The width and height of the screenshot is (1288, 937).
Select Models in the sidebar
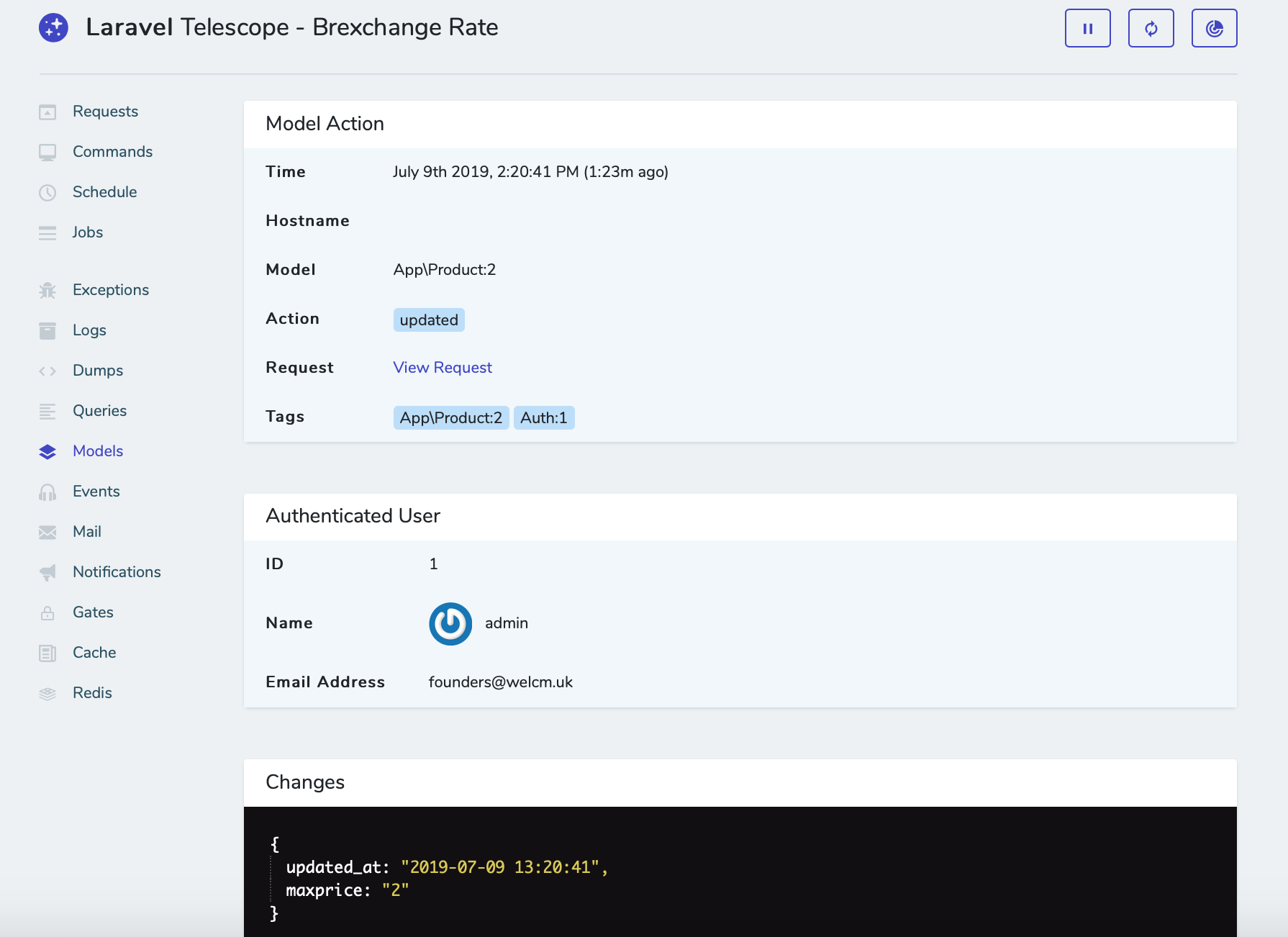(98, 451)
